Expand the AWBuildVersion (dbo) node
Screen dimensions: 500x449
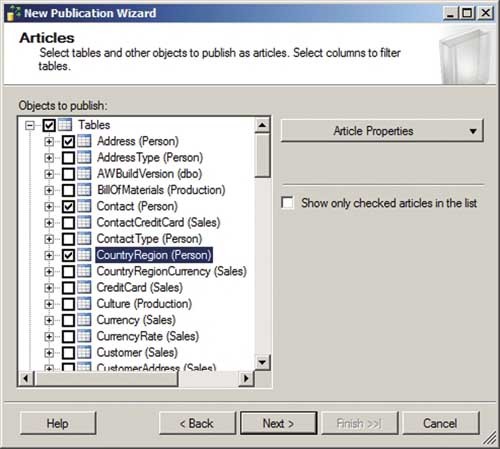coord(49,174)
